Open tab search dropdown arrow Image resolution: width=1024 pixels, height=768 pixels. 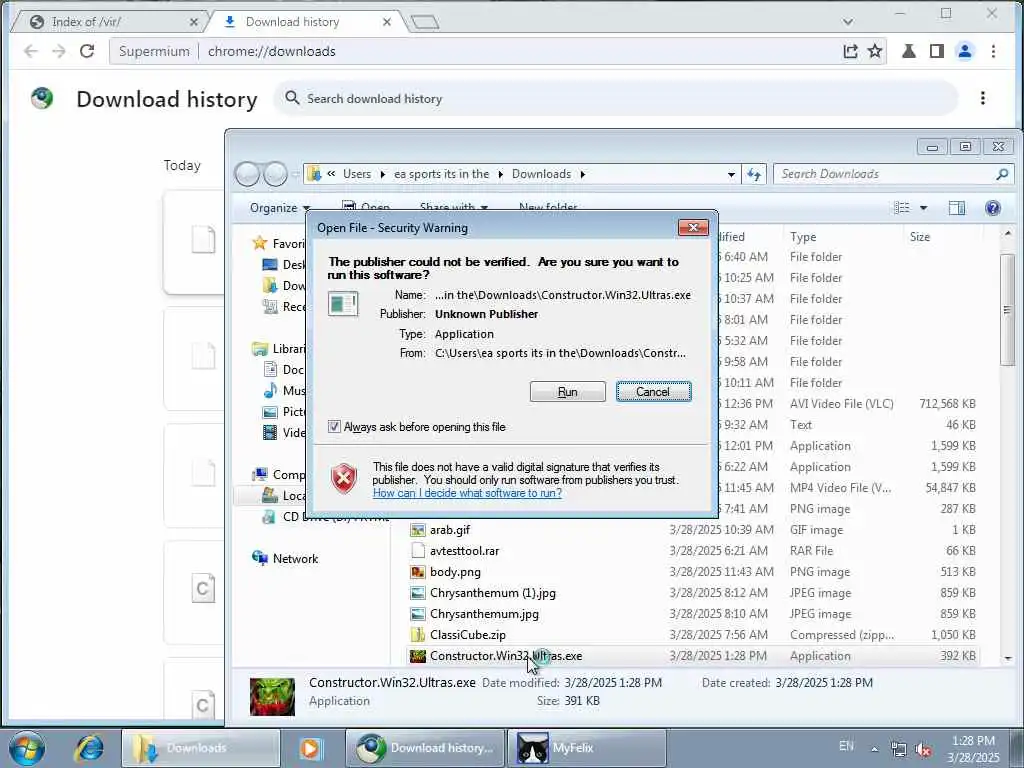[848, 22]
